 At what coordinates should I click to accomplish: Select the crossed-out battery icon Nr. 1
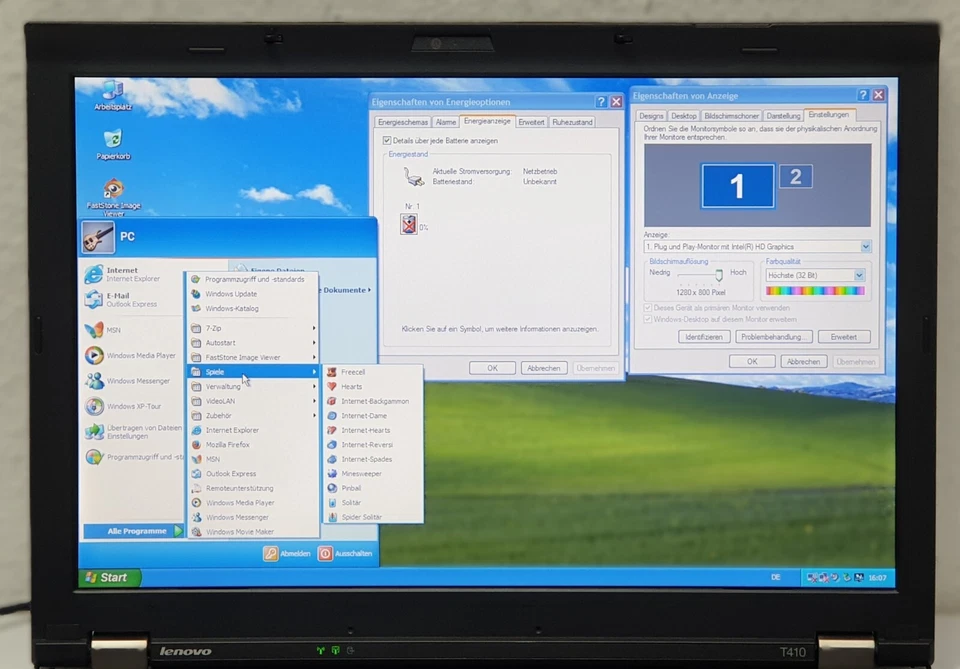pos(409,223)
